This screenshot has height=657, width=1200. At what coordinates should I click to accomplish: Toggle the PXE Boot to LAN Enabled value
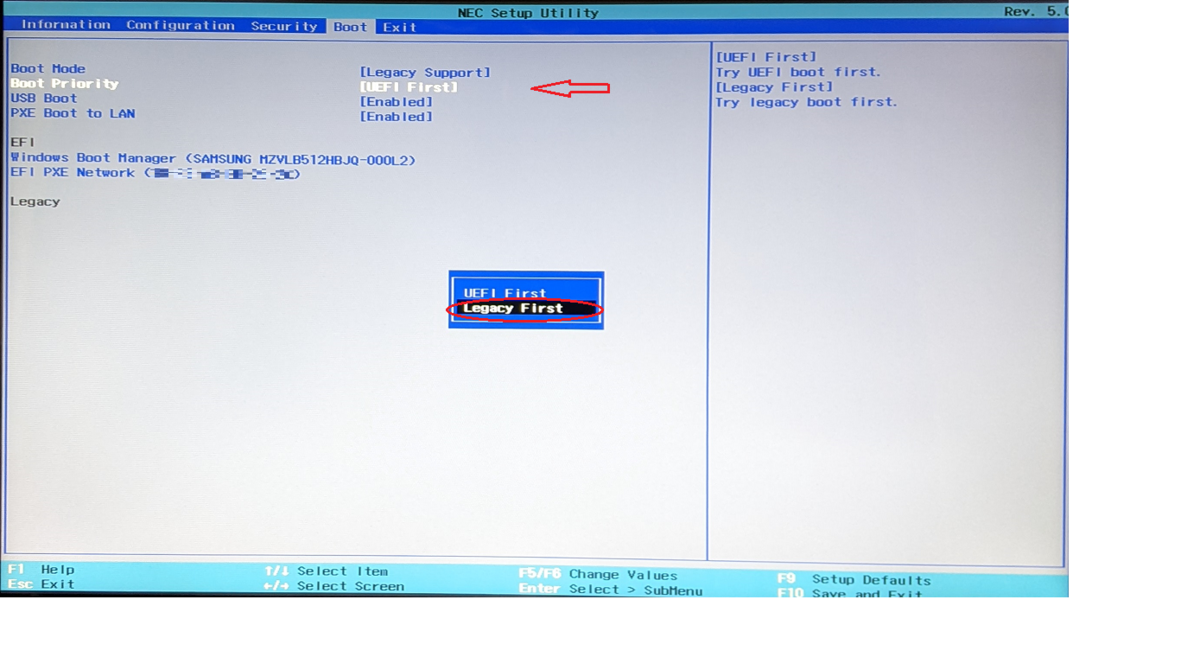(396, 118)
